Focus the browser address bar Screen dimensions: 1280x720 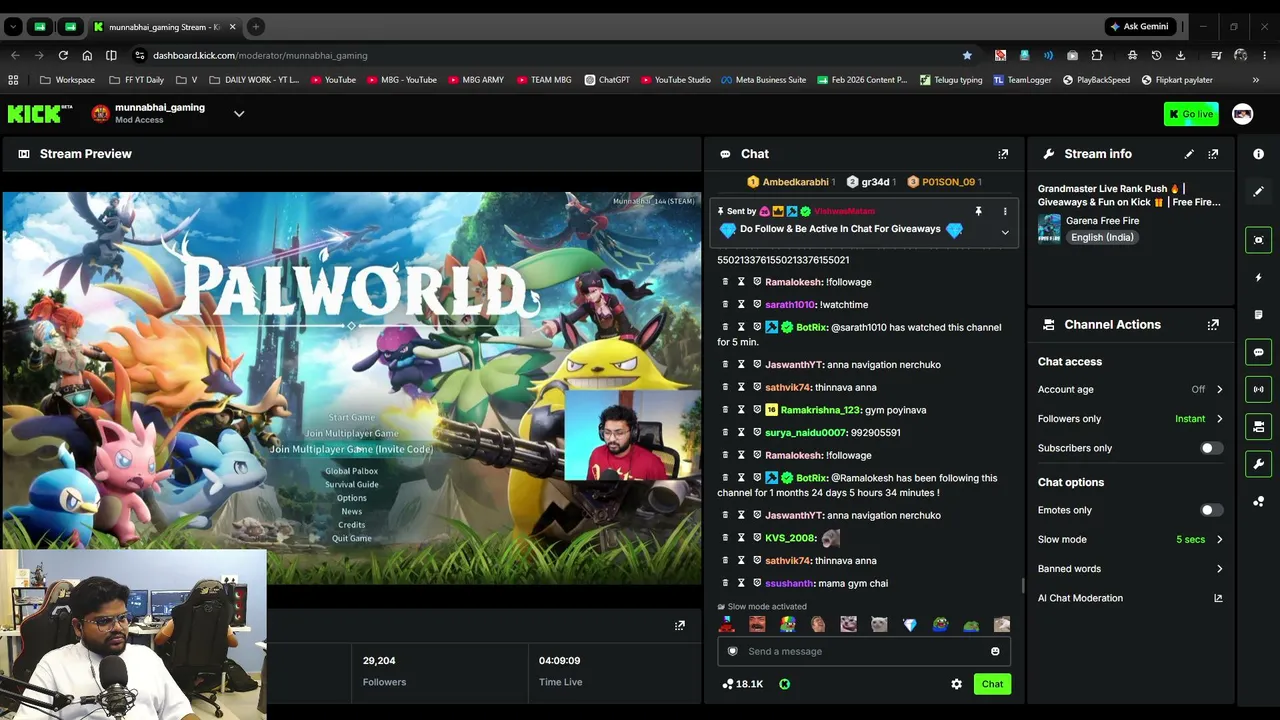(550, 55)
